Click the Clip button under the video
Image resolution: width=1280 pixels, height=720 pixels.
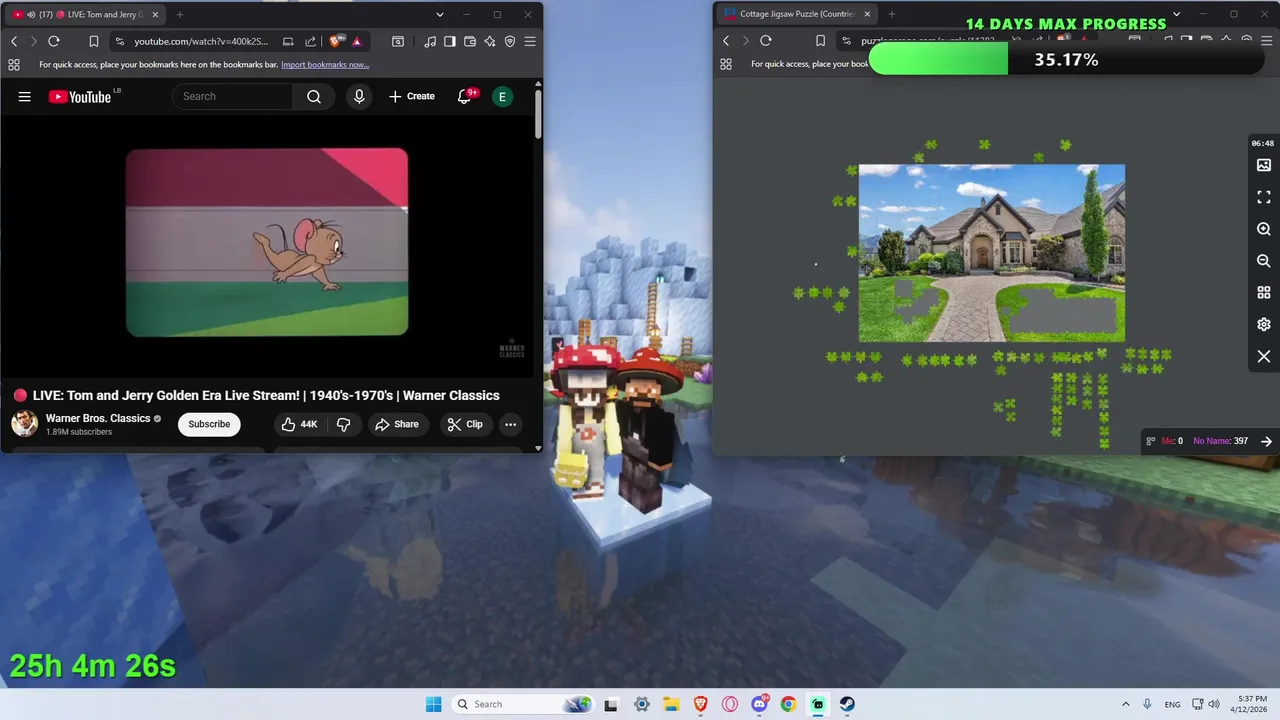(465, 424)
